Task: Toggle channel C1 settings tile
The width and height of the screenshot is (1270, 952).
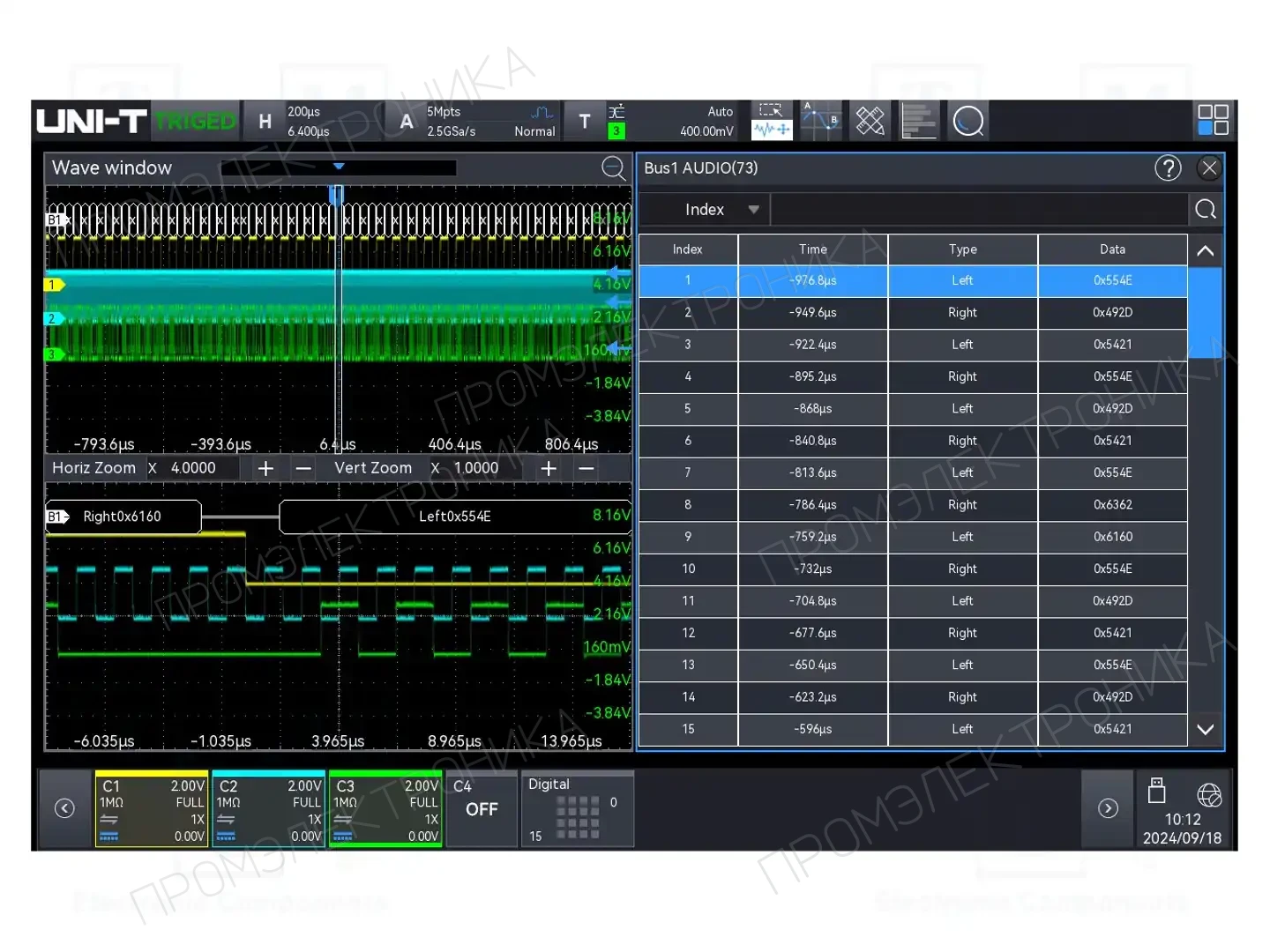Action: click(x=152, y=809)
